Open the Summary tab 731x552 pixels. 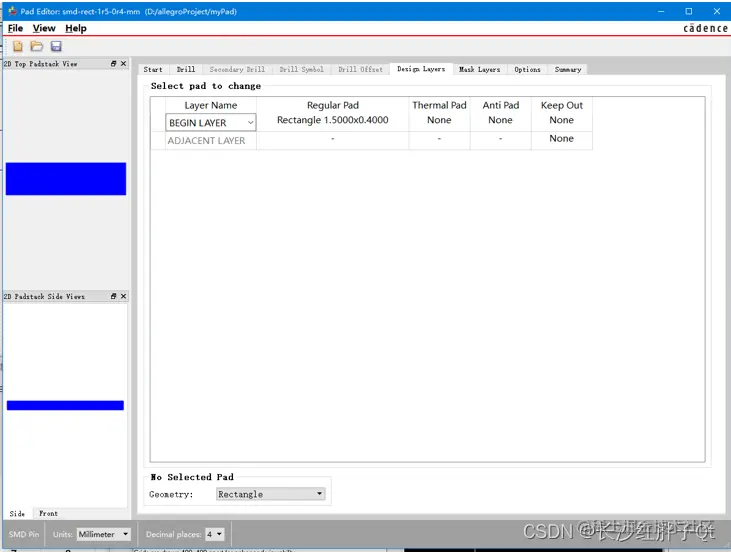[568, 69]
